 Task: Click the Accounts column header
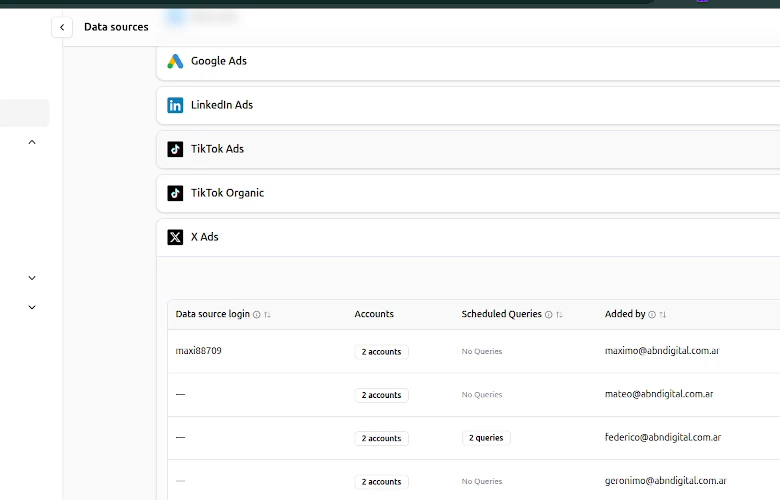click(x=374, y=314)
